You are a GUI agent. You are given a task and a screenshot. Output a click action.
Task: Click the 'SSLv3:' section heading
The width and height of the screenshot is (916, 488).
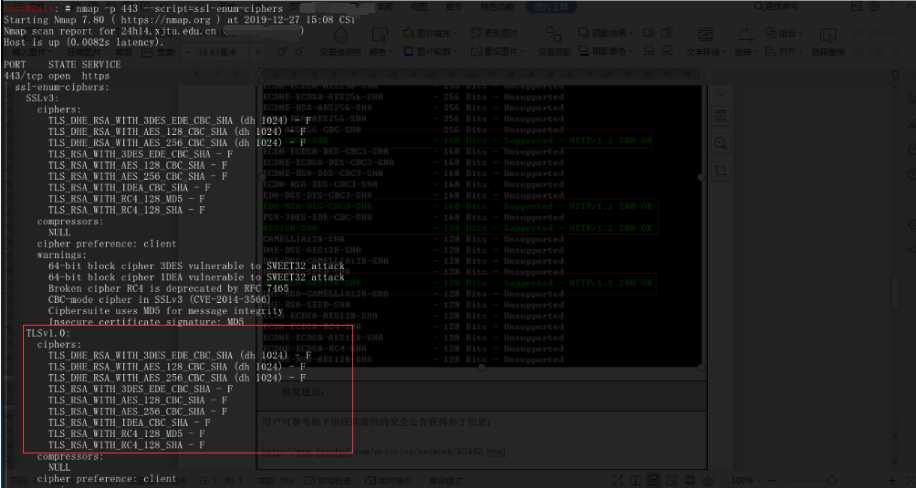pos(42,98)
